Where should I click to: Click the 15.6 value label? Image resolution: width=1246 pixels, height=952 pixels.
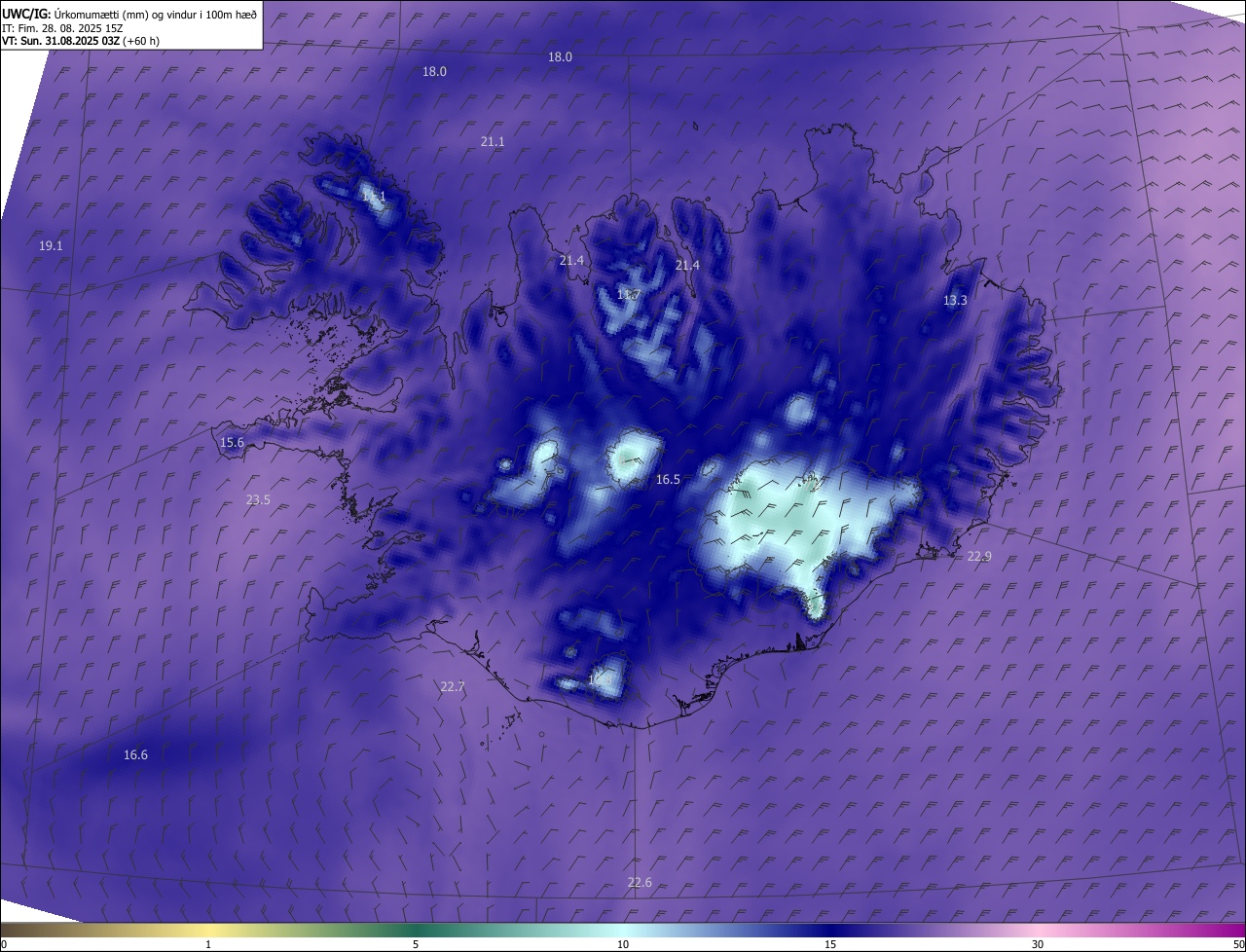(232, 443)
